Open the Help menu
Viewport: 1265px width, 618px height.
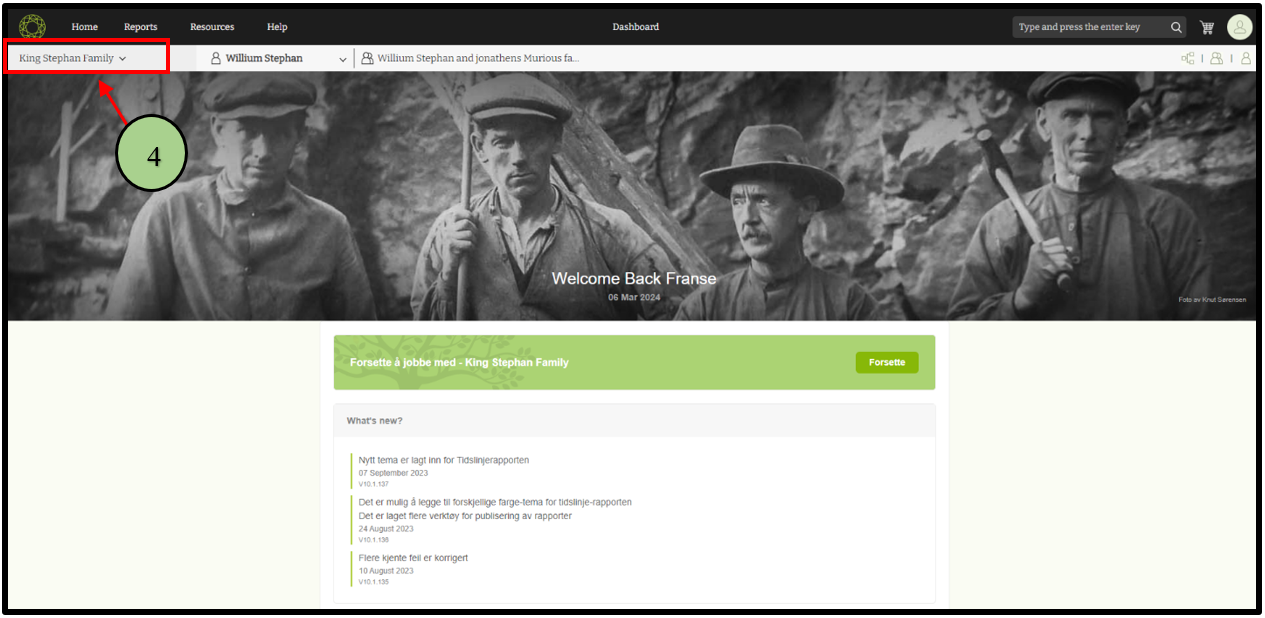277,27
